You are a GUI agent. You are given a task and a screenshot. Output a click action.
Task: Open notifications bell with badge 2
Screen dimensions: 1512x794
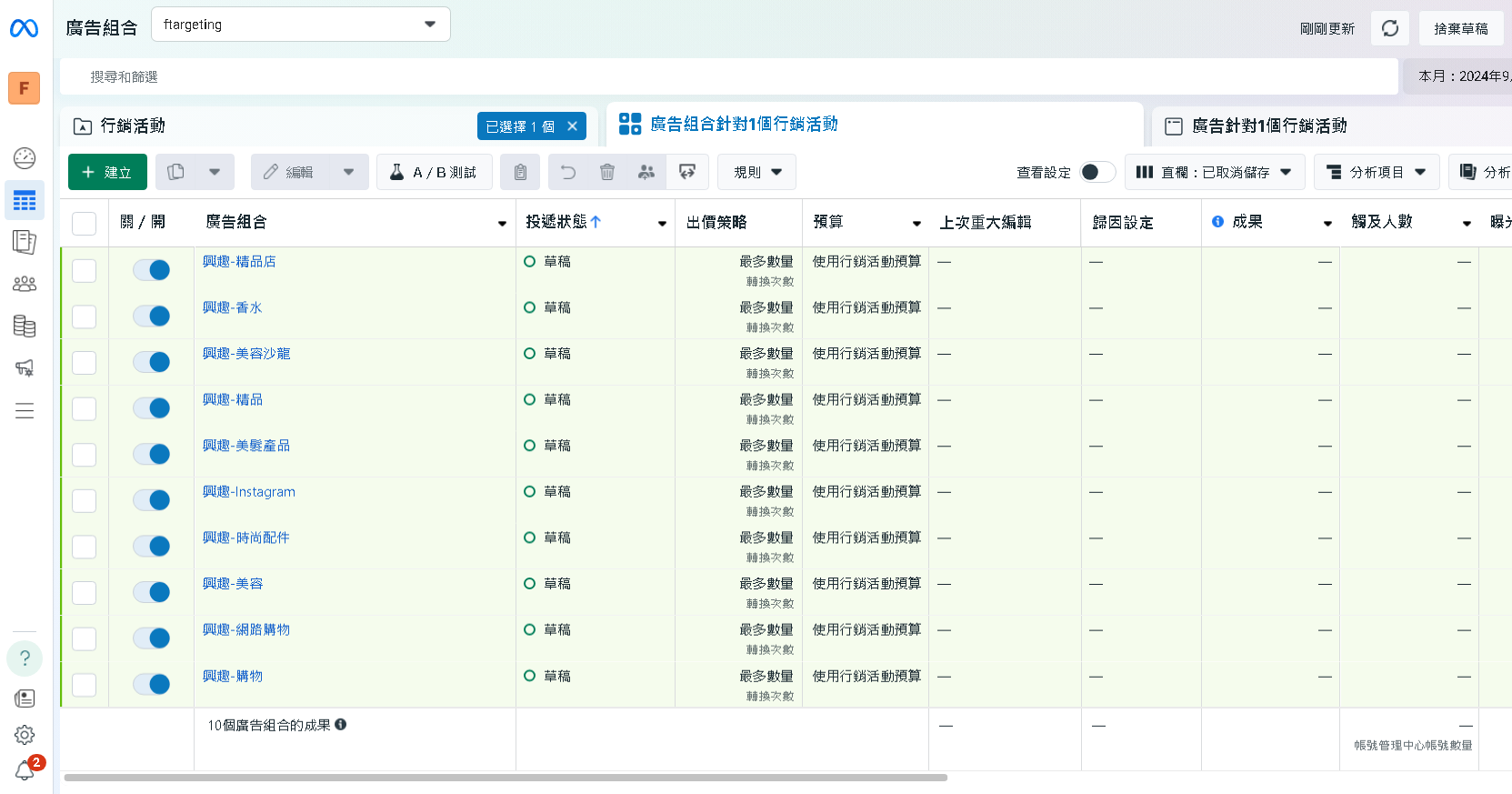26,770
